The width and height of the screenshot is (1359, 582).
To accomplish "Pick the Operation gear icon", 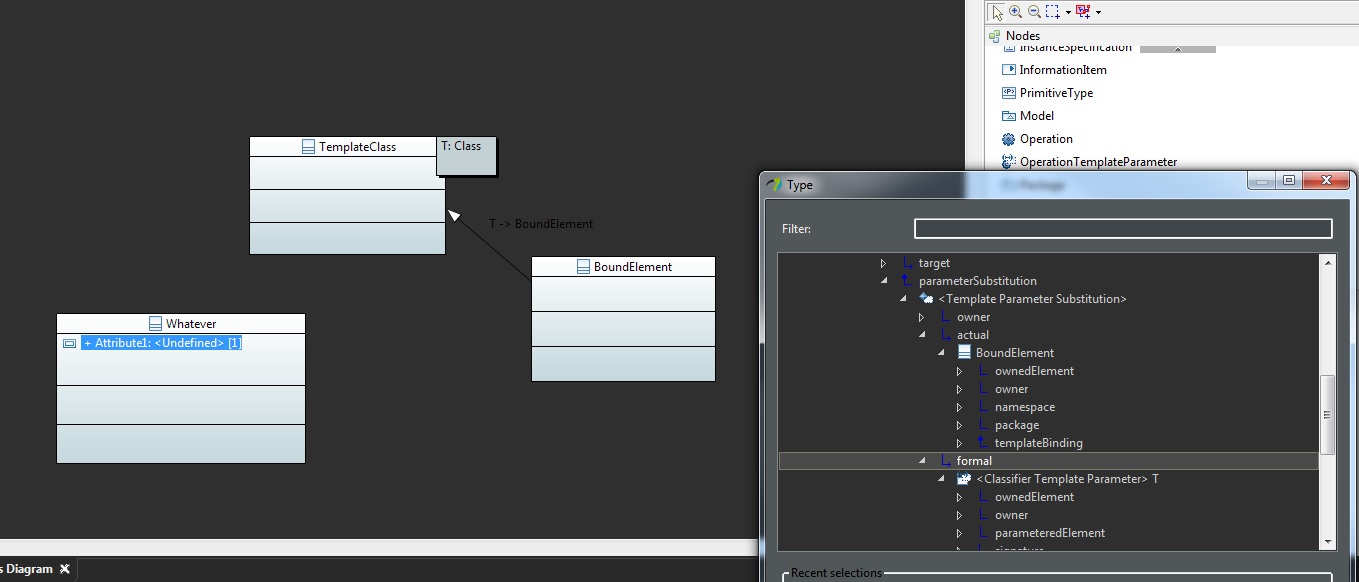I will point(1009,139).
